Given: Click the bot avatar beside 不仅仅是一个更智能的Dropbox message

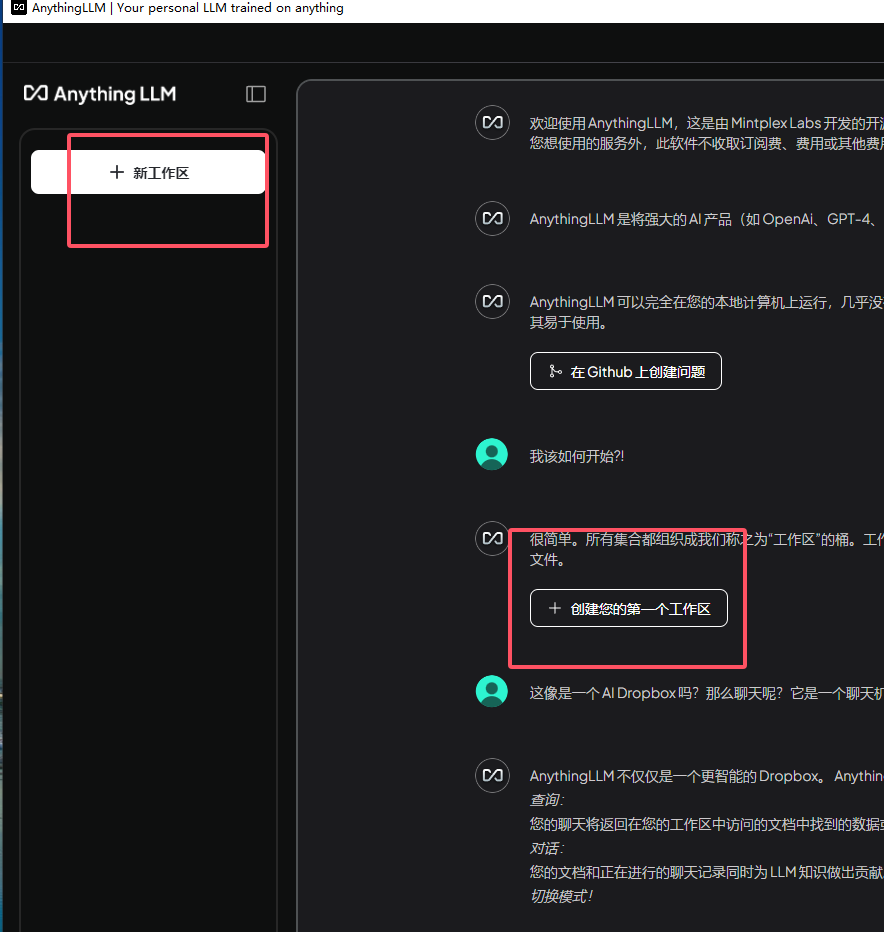Looking at the screenshot, I should tap(492, 775).
